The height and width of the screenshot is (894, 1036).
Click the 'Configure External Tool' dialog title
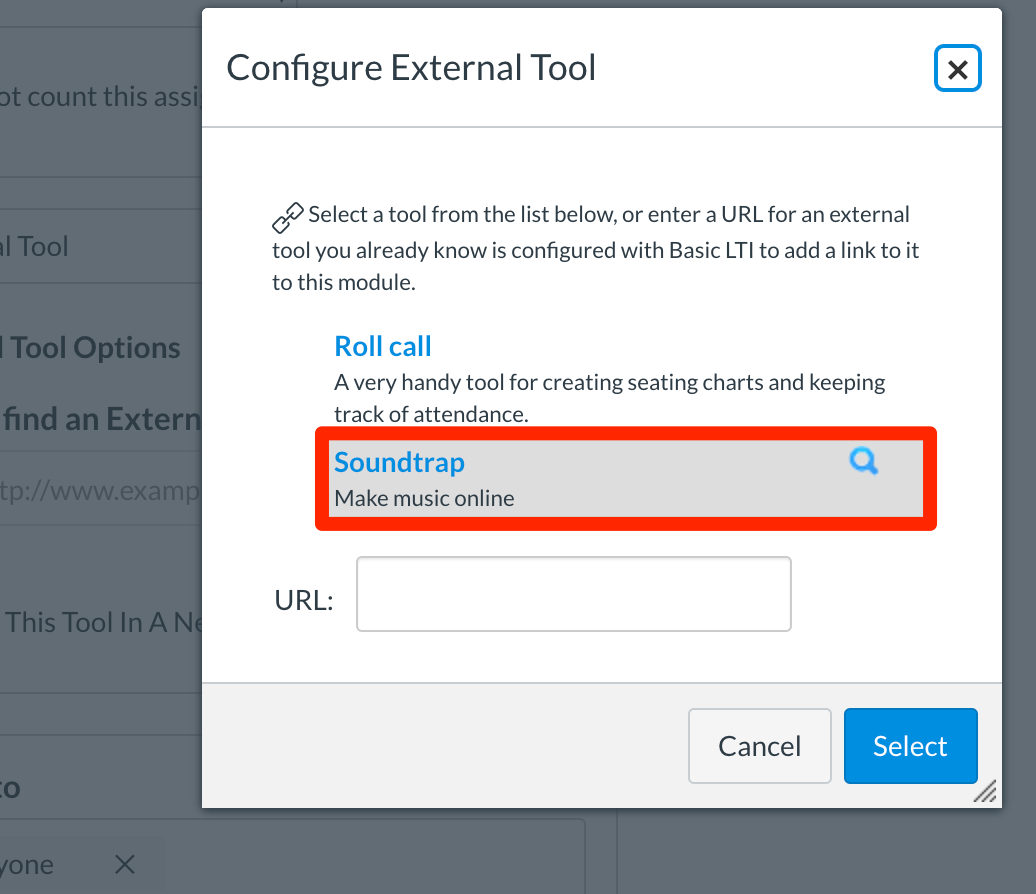coord(411,67)
